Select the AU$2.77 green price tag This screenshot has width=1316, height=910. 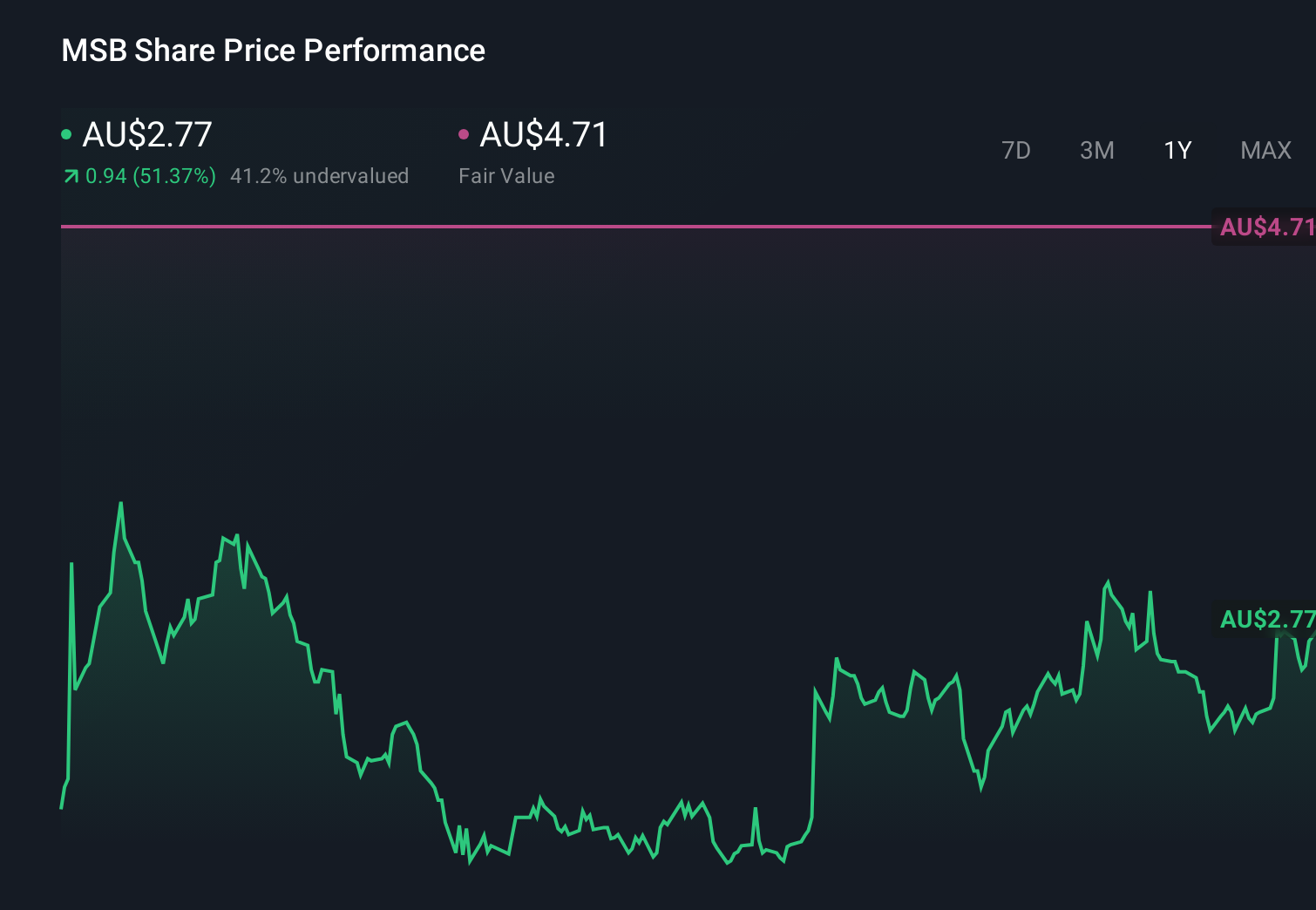pyautogui.click(x=1266, y=621)
